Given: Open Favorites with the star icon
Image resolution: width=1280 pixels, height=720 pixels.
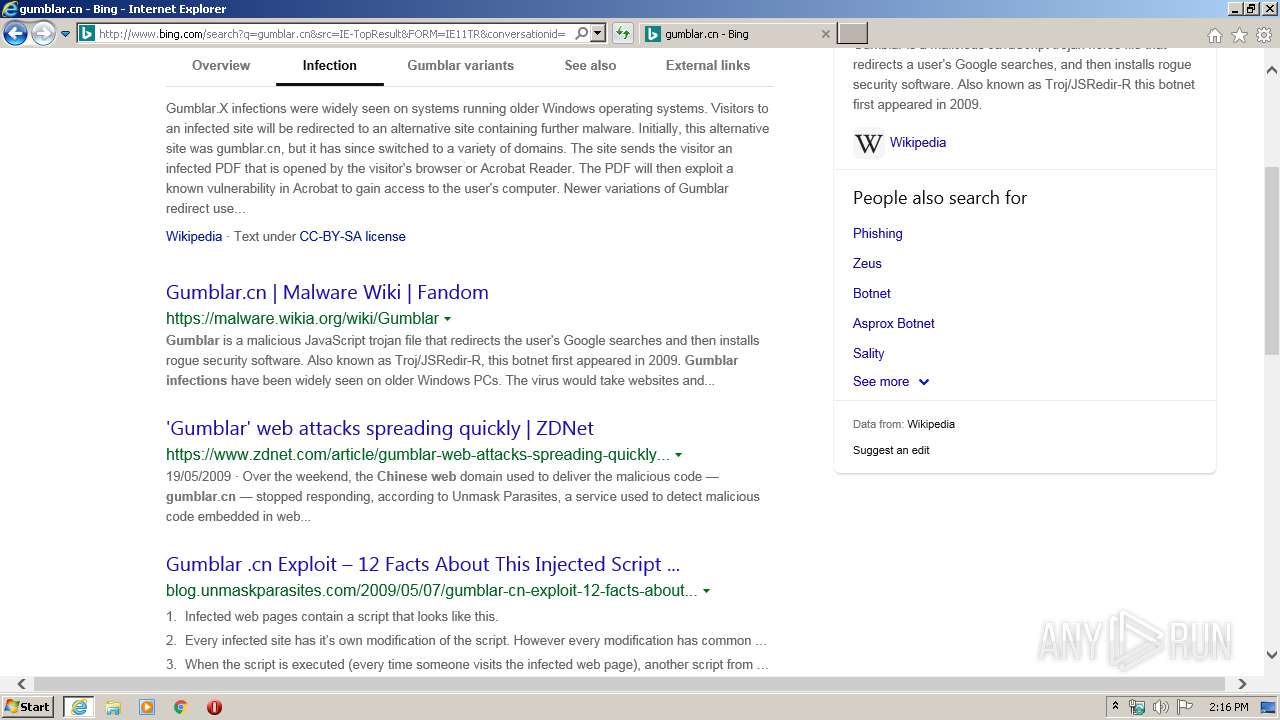Looking at the screenshot, I should click(1239, 35).
